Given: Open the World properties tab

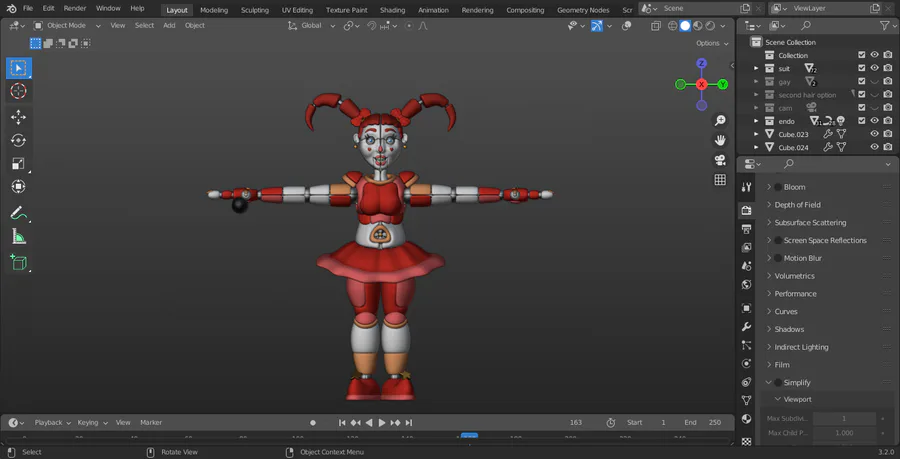Looking at the screenshot, I should tap(746, 285).
